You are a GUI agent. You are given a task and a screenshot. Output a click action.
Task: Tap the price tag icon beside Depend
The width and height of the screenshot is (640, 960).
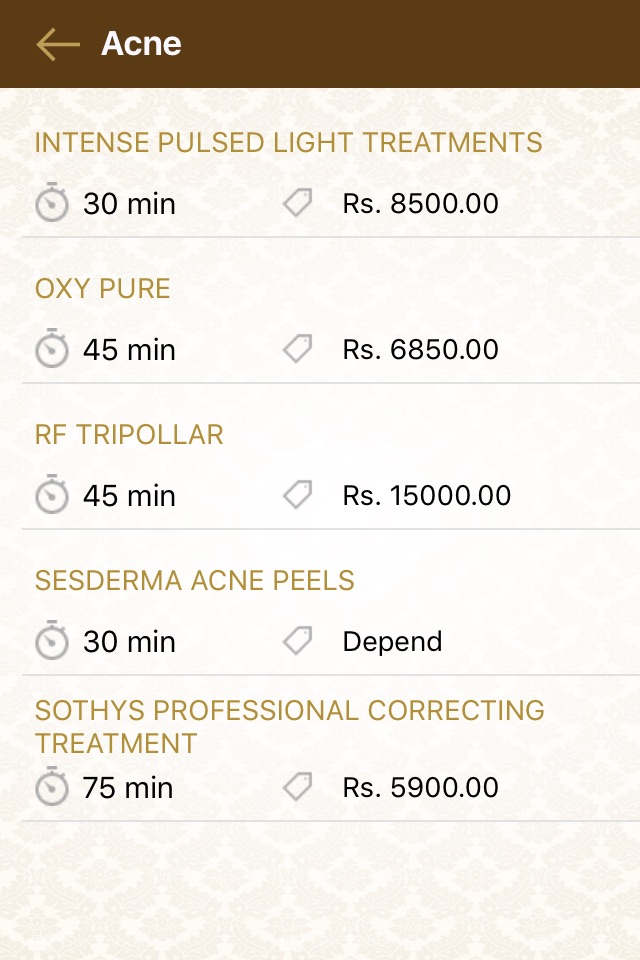tap(297, 641)
